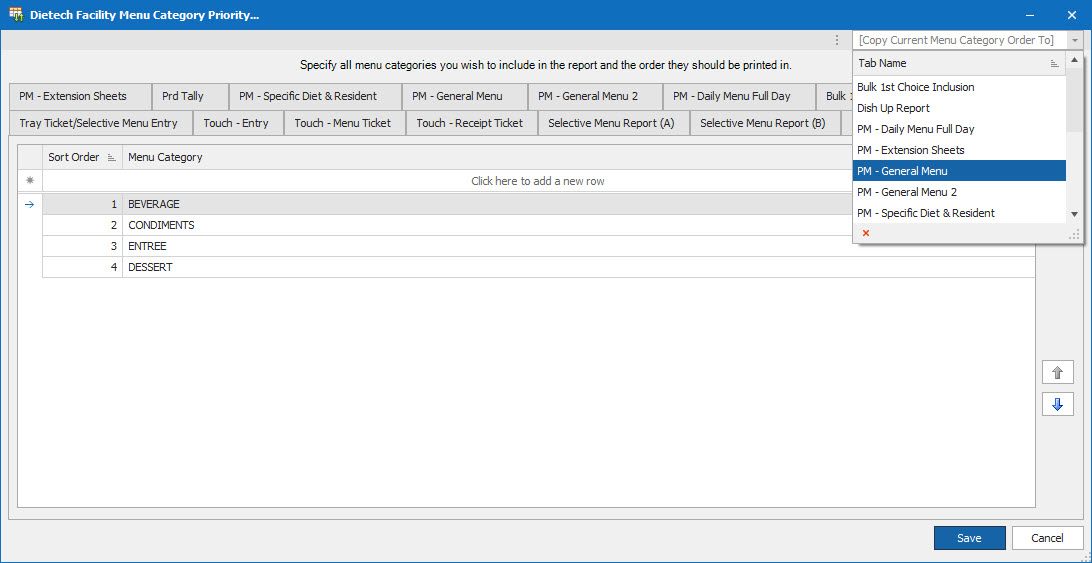Click sort order cell 1 for BEVERAGE

click(82, 205)
